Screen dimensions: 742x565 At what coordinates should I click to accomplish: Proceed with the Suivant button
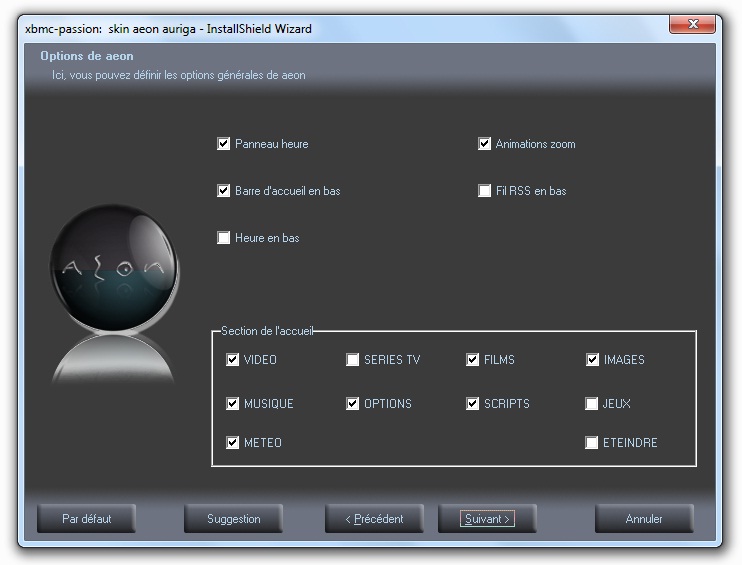[x=487, y=519]
